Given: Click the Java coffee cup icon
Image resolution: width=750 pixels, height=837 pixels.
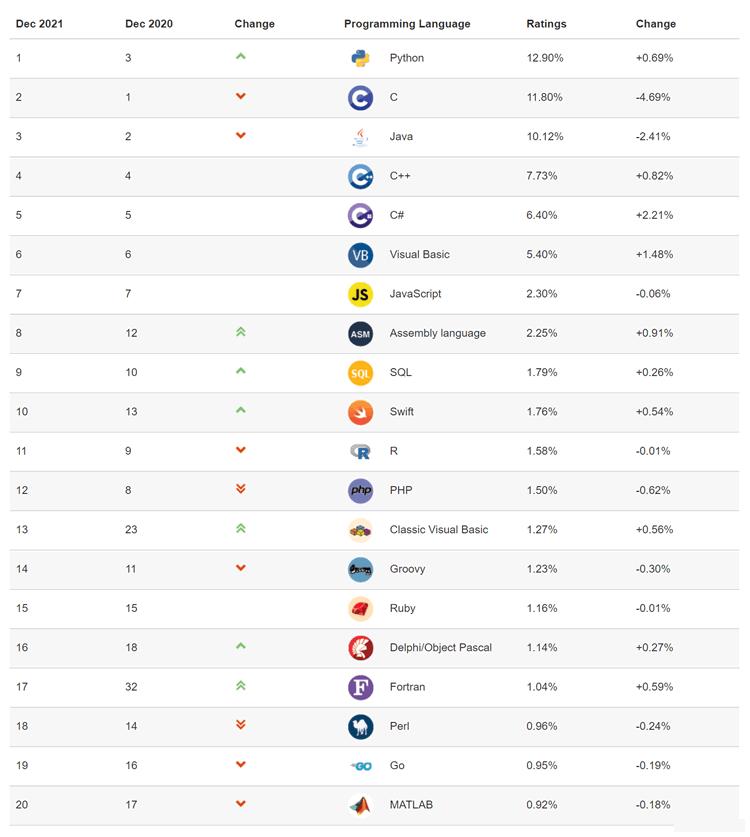Looking at the screenshot, I should click(x=360, y=137).
